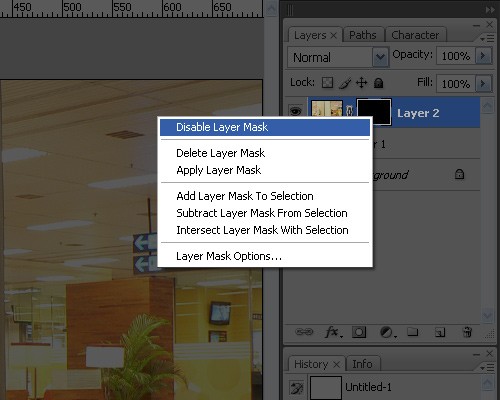
Task: Create a new group folder icon
Action: point(413,332)
